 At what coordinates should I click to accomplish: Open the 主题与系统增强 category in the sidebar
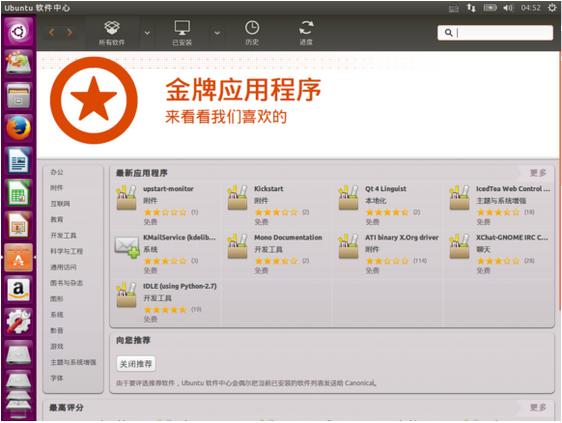coord(73,362)
